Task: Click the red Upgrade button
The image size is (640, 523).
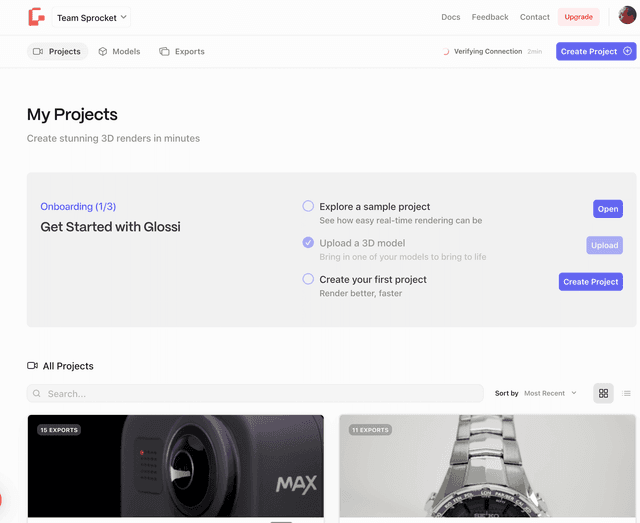Action: pyautogui.click(x=578, y=17)
